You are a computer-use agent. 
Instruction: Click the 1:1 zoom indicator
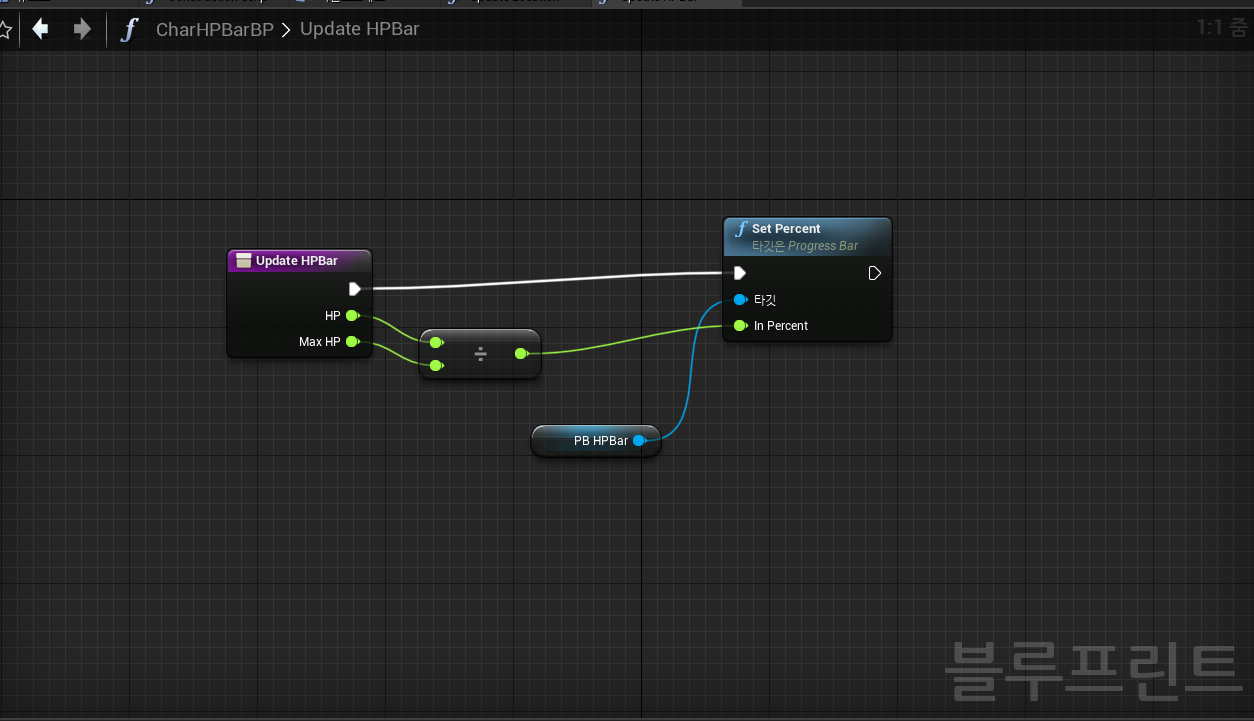coord(1222,28)
